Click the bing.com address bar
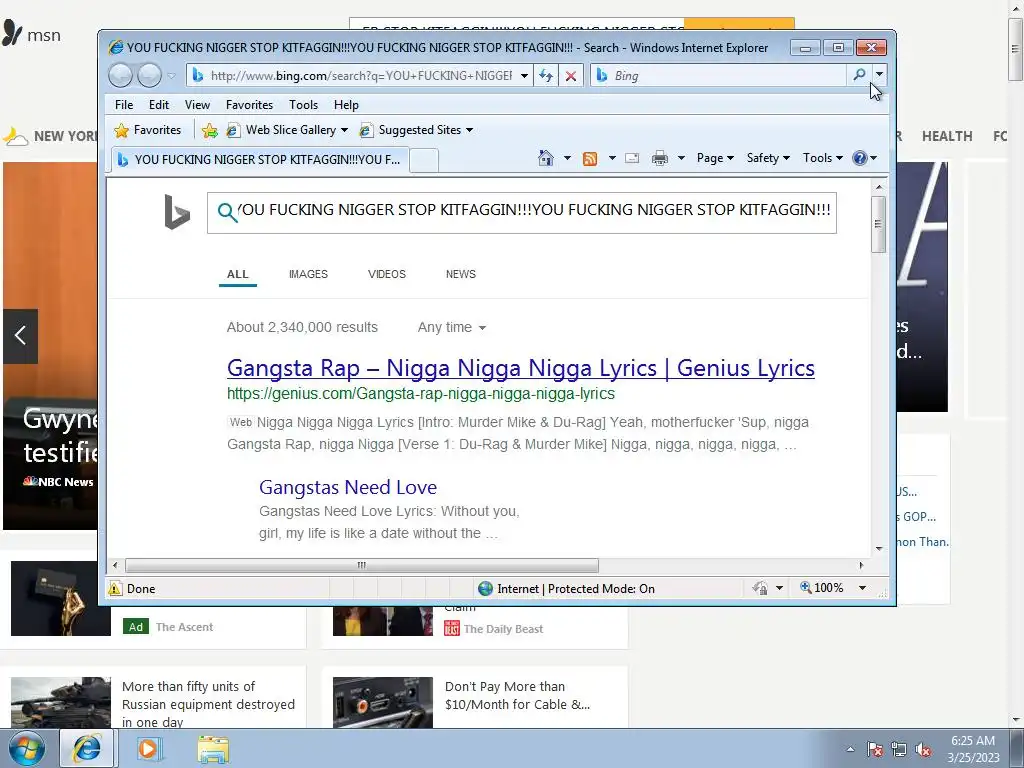Screen dimensions: 1024x768 (x=359, y=76)
